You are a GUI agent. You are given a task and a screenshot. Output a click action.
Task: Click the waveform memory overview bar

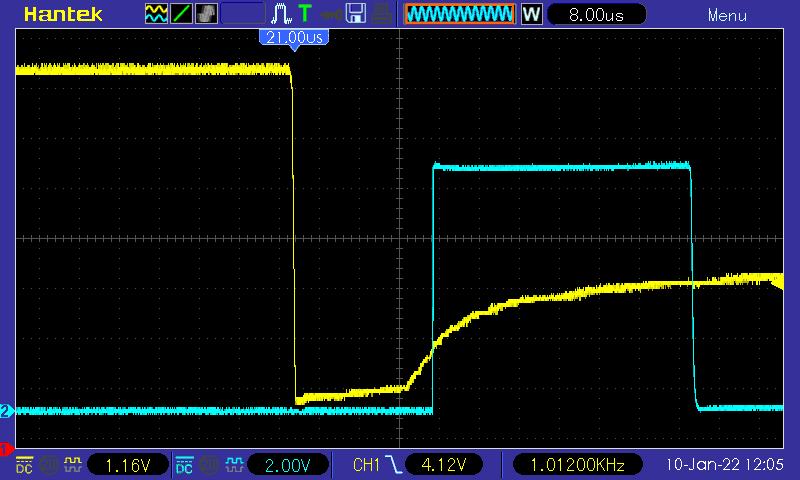[460, 14]
